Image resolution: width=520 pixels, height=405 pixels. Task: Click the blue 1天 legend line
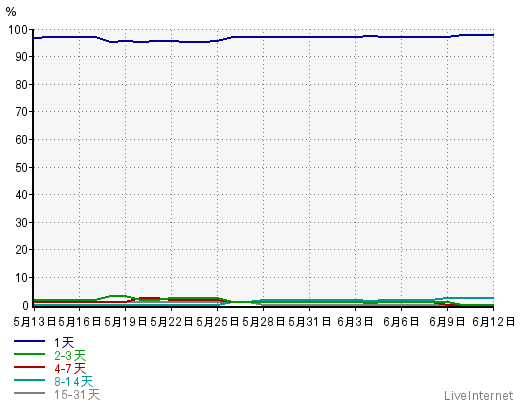(x=29, y=341)
